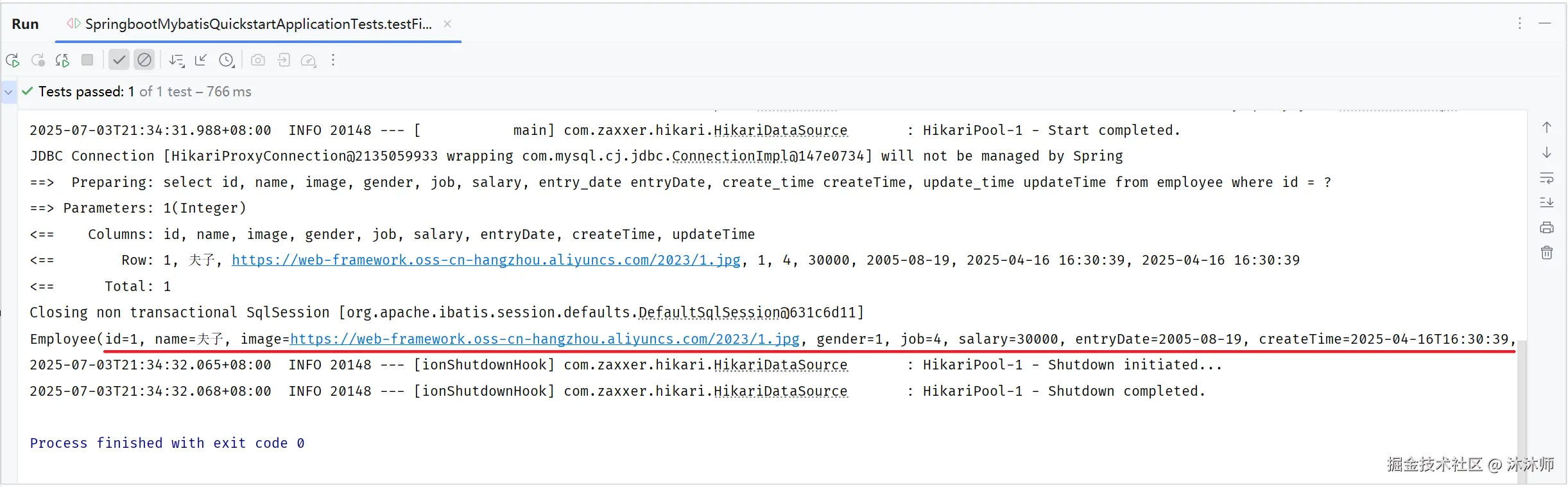Clear console with the trash icon

pos(1547,252)
